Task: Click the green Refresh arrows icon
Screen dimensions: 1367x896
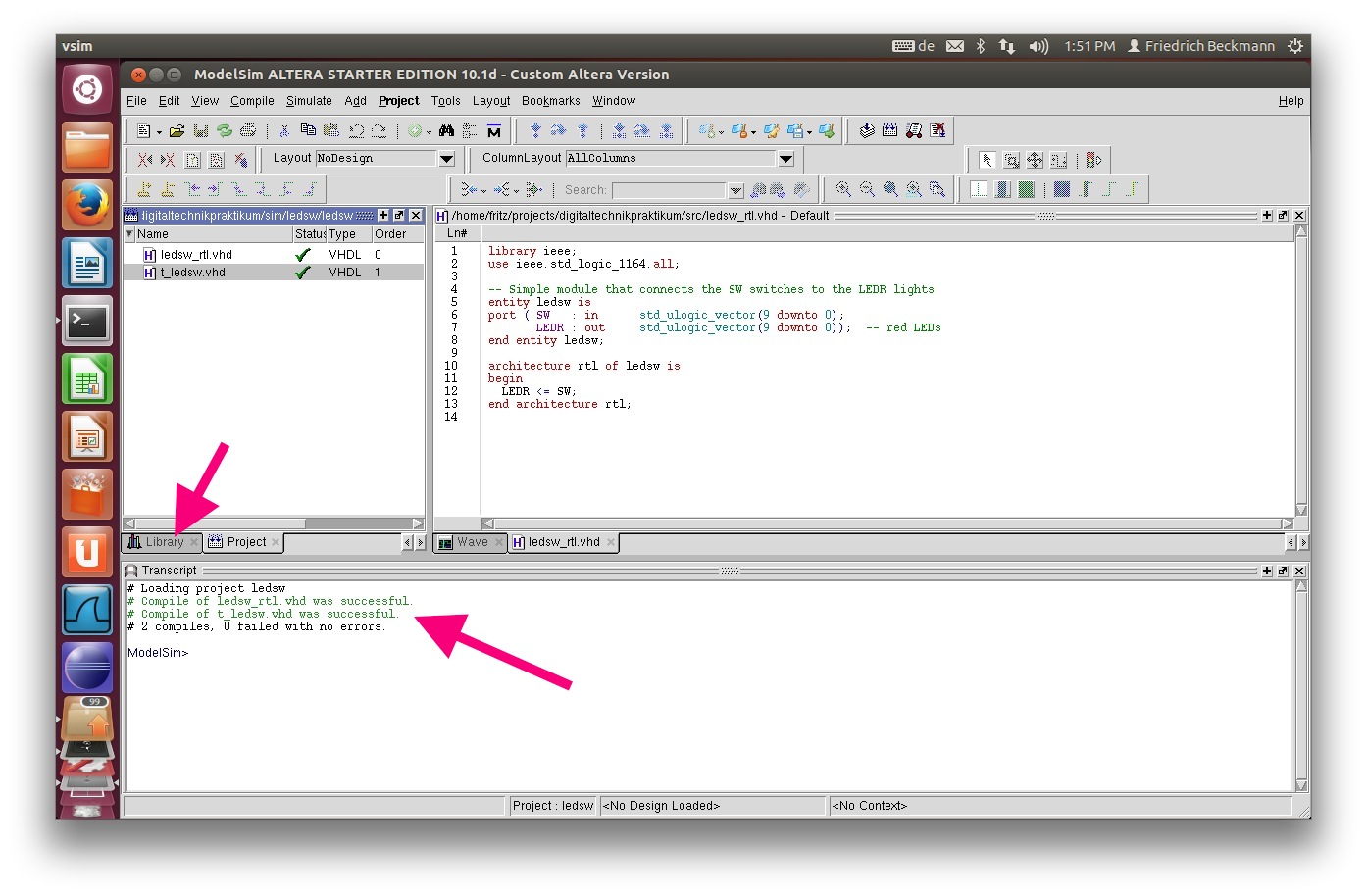Action: tap(225, 130)
